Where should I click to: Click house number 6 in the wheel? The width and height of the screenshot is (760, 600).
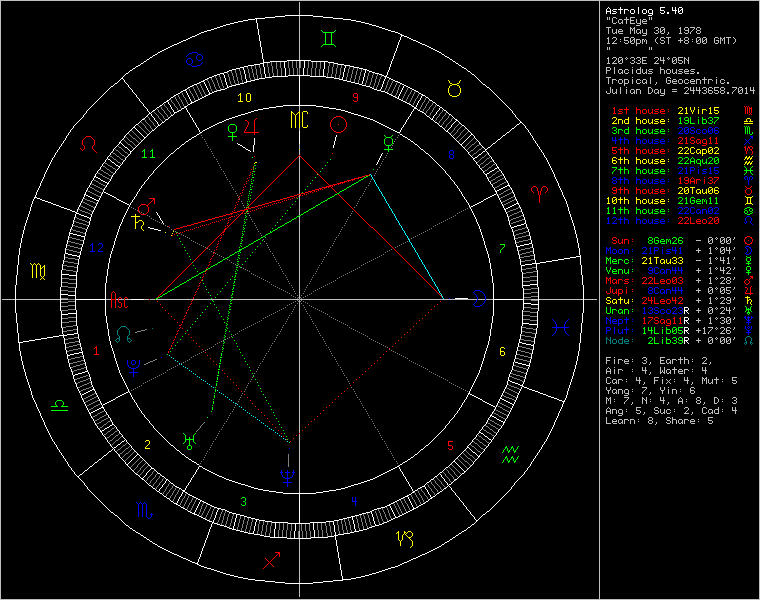[502, 351]
